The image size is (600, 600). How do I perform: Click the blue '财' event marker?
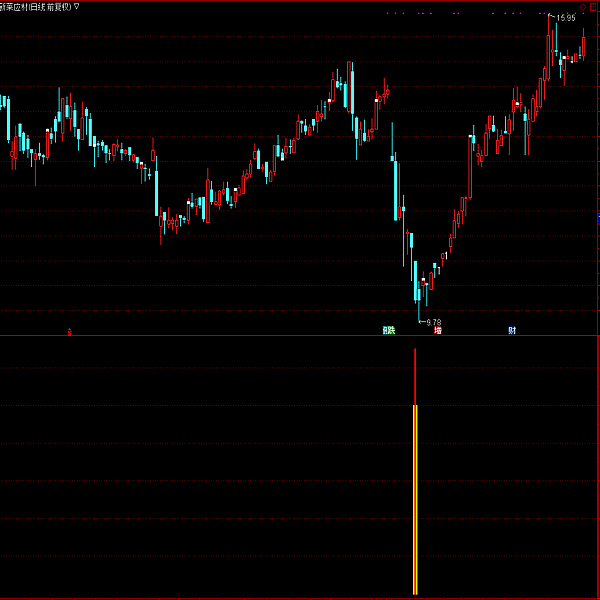tap(512, 330)
